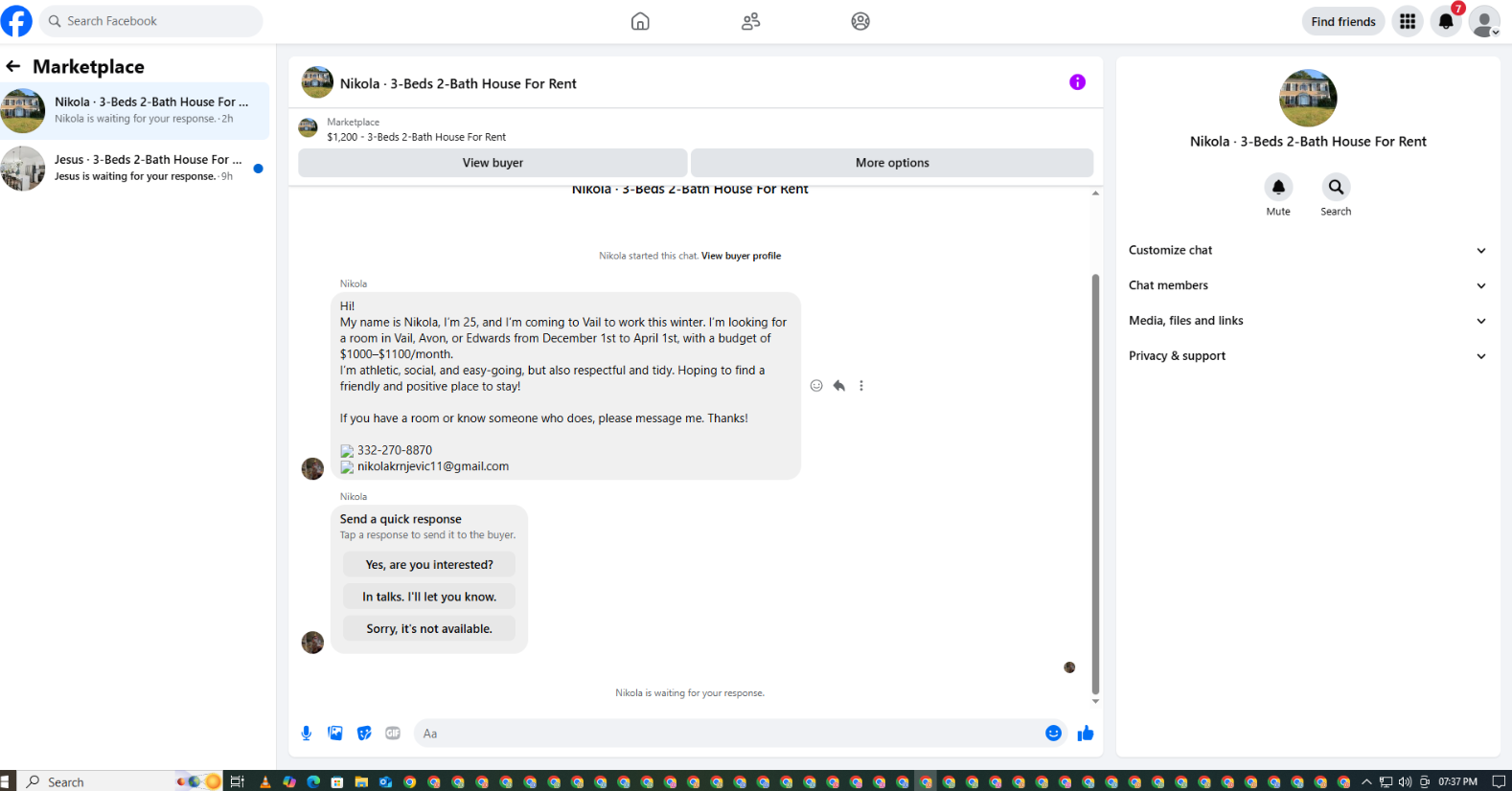Open Outlook from taskbar
1512x791 pixels.
pyautogui.click(x=385, y=782)
